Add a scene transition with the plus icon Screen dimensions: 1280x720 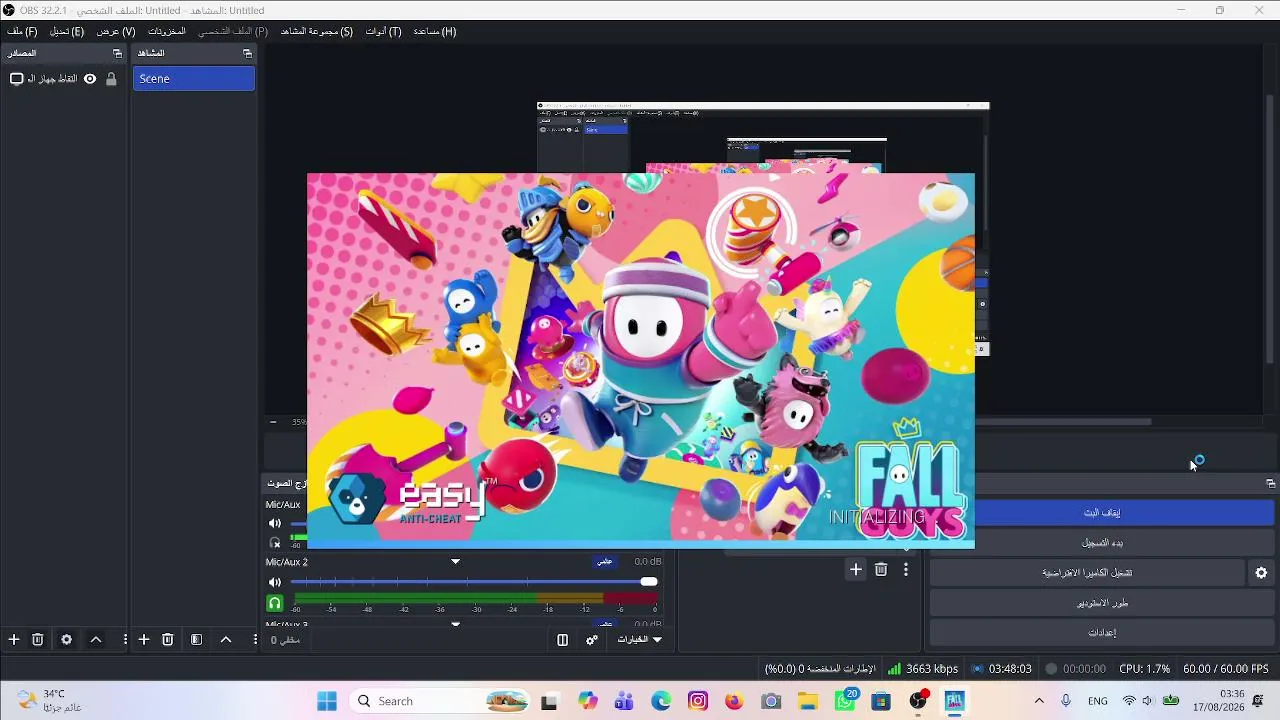tap(856, 569)
